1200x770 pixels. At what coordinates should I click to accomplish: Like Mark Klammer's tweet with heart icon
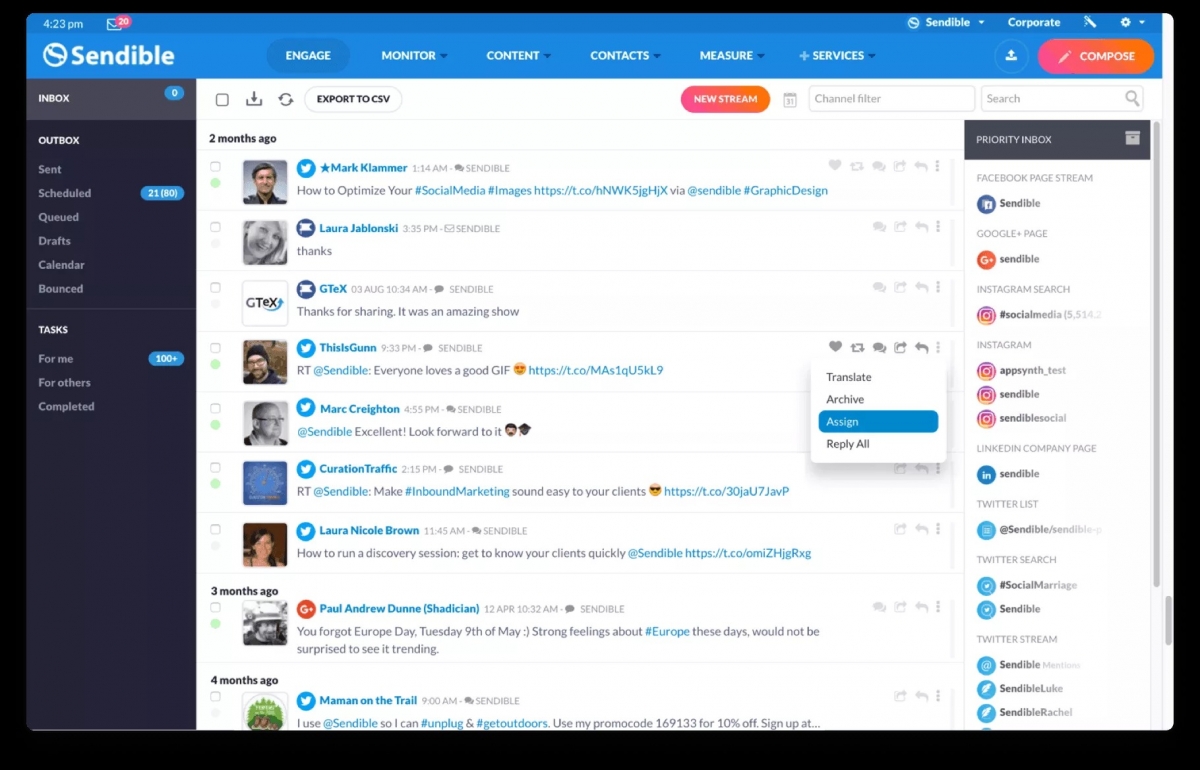point(835,166)
